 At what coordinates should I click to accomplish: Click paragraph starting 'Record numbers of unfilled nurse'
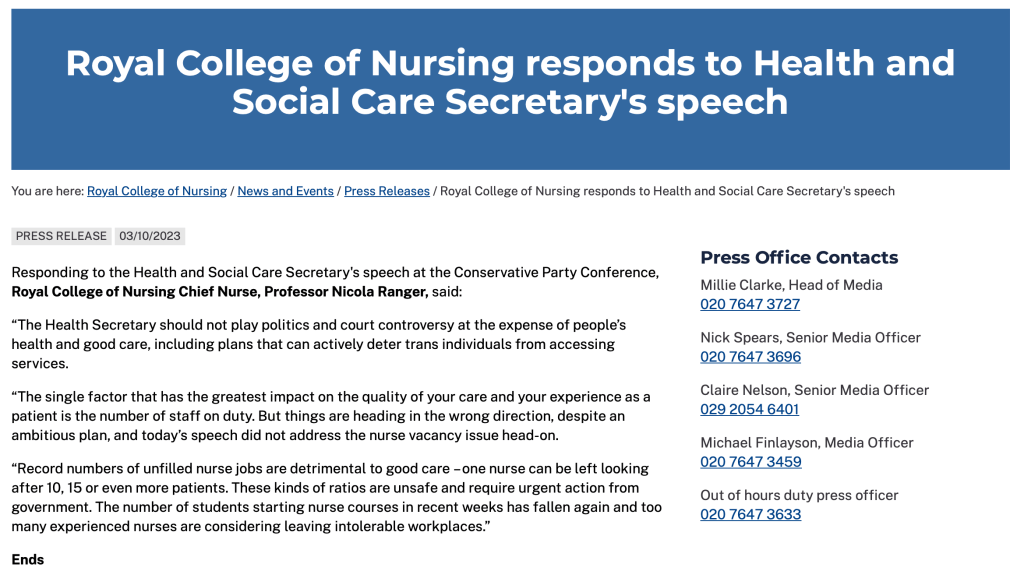(334, 497)
